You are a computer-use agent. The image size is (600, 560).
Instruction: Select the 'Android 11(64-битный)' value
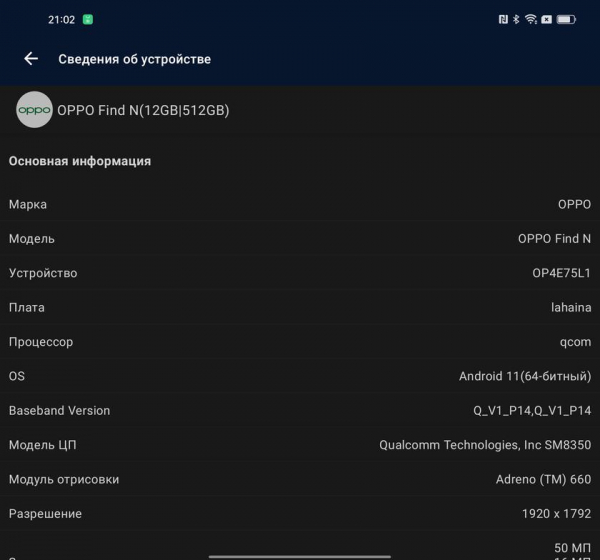pos(525,377)
